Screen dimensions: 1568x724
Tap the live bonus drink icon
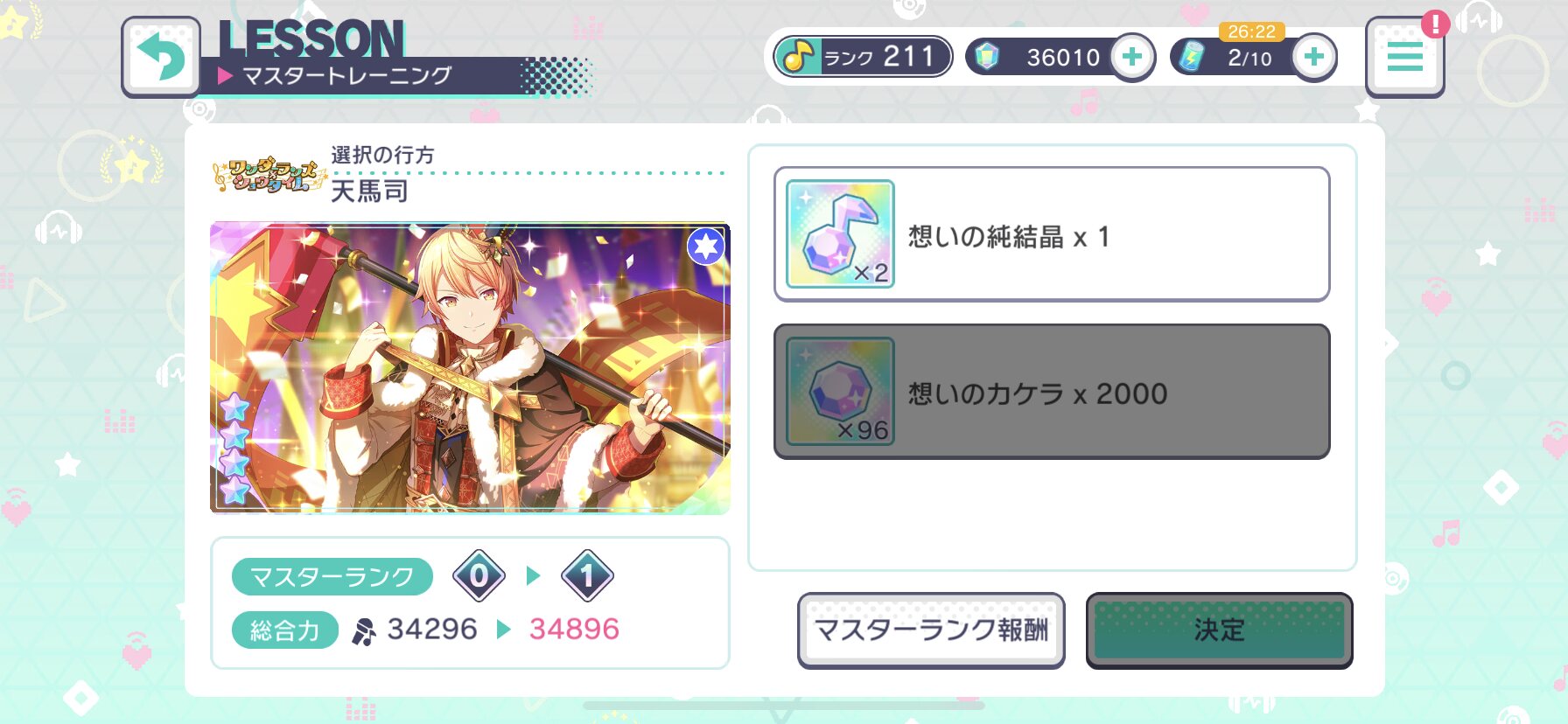[1192, 57]
